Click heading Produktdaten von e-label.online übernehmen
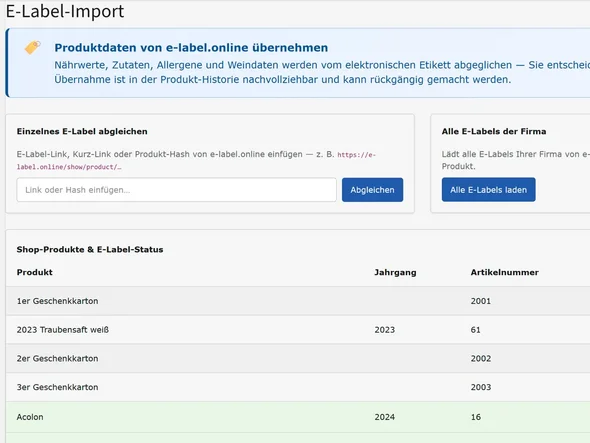This screenshot has width=590, height=443. click(191, 48)
